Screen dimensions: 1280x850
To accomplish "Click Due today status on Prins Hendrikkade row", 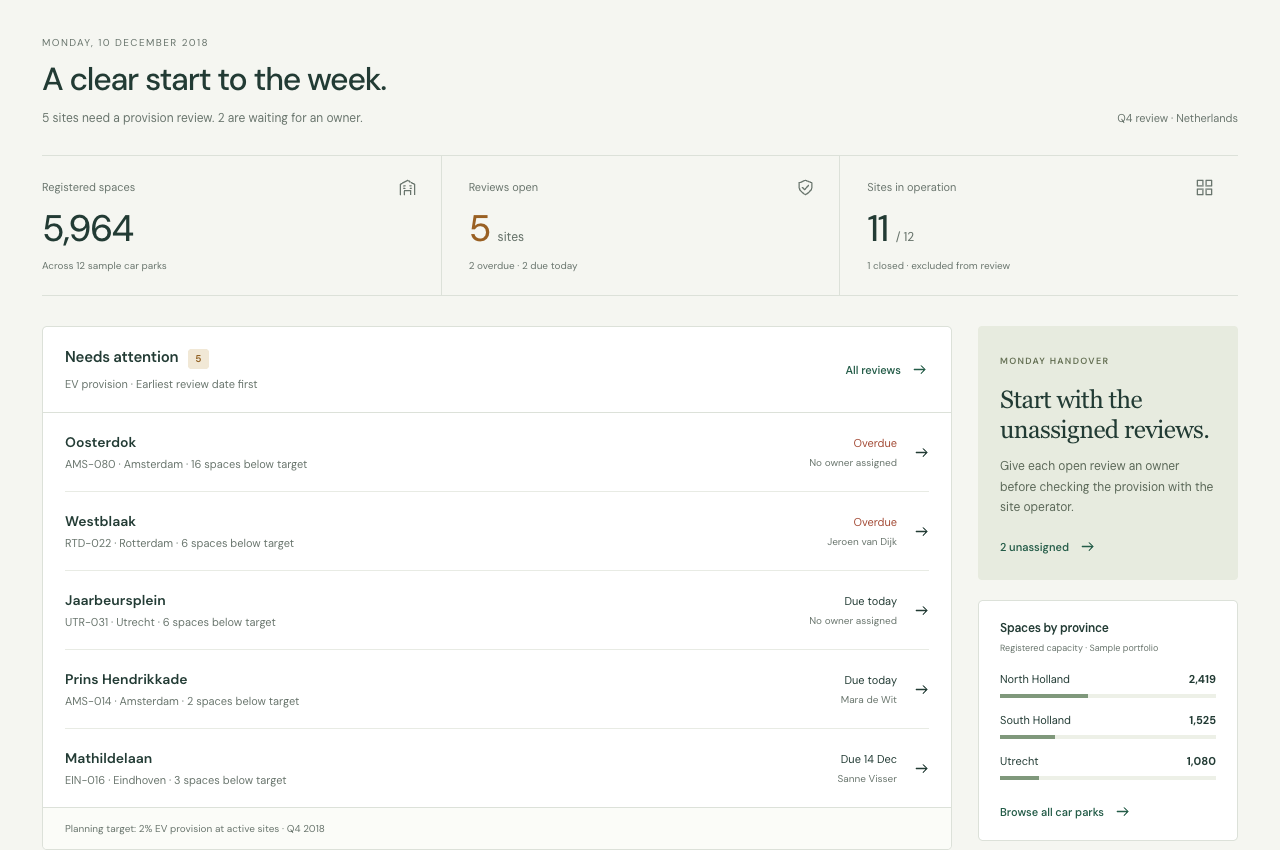I will (x=870, y=680).
